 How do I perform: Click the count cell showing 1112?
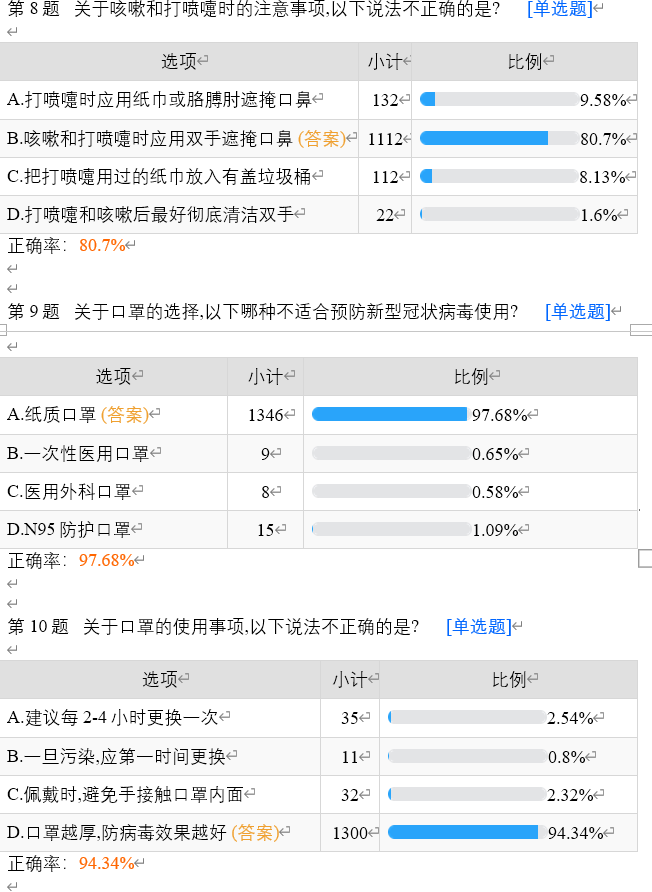pos(384,138)
